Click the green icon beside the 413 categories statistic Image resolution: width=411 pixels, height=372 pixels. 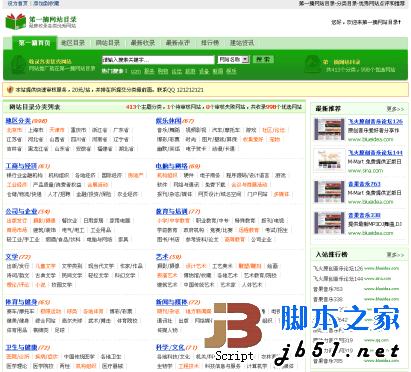pos(312,64)
